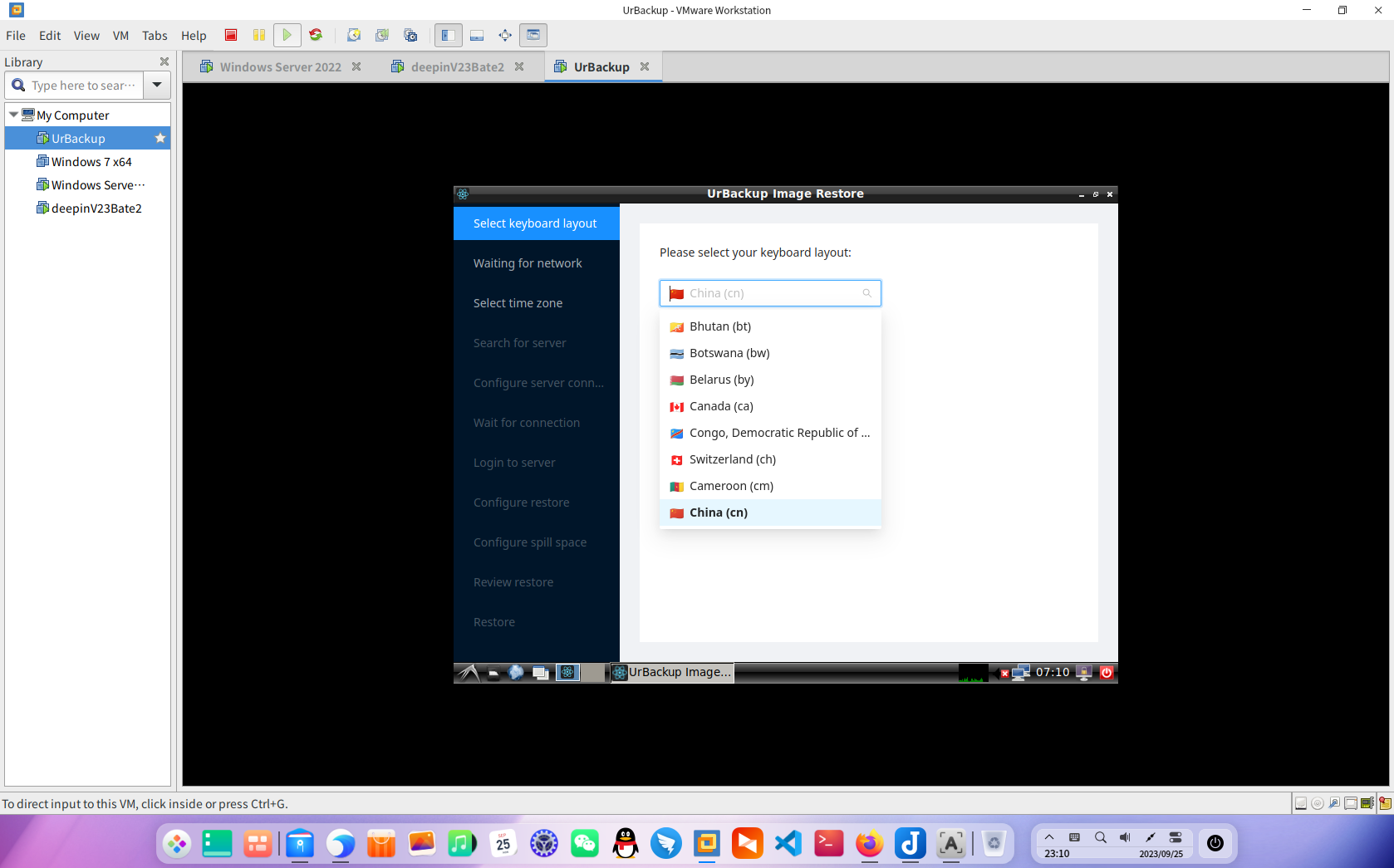
Task: Click the guest start menu icon
Action: tap(469, 673)
